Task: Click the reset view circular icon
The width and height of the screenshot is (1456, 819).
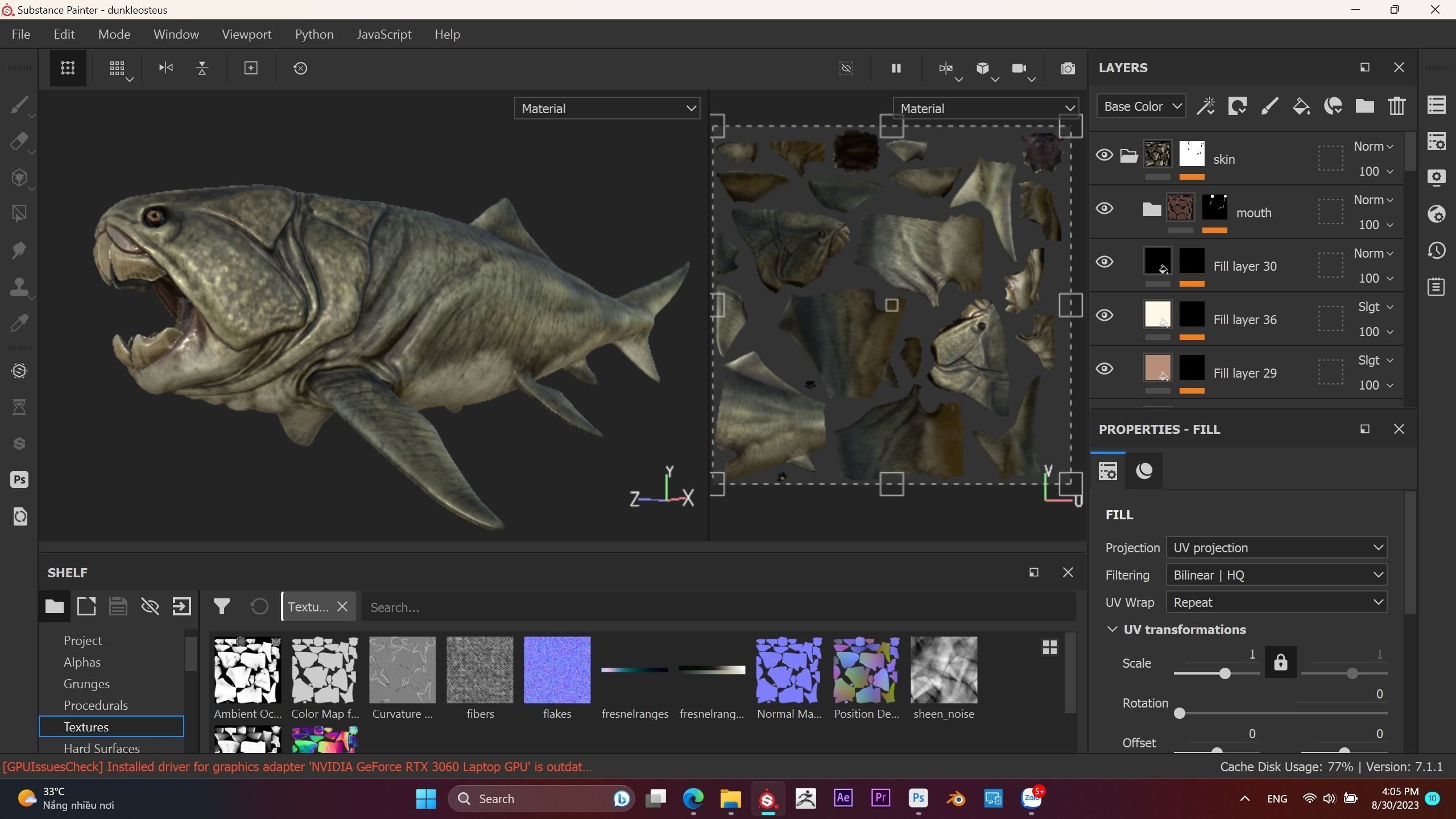Action: (300, 68)
